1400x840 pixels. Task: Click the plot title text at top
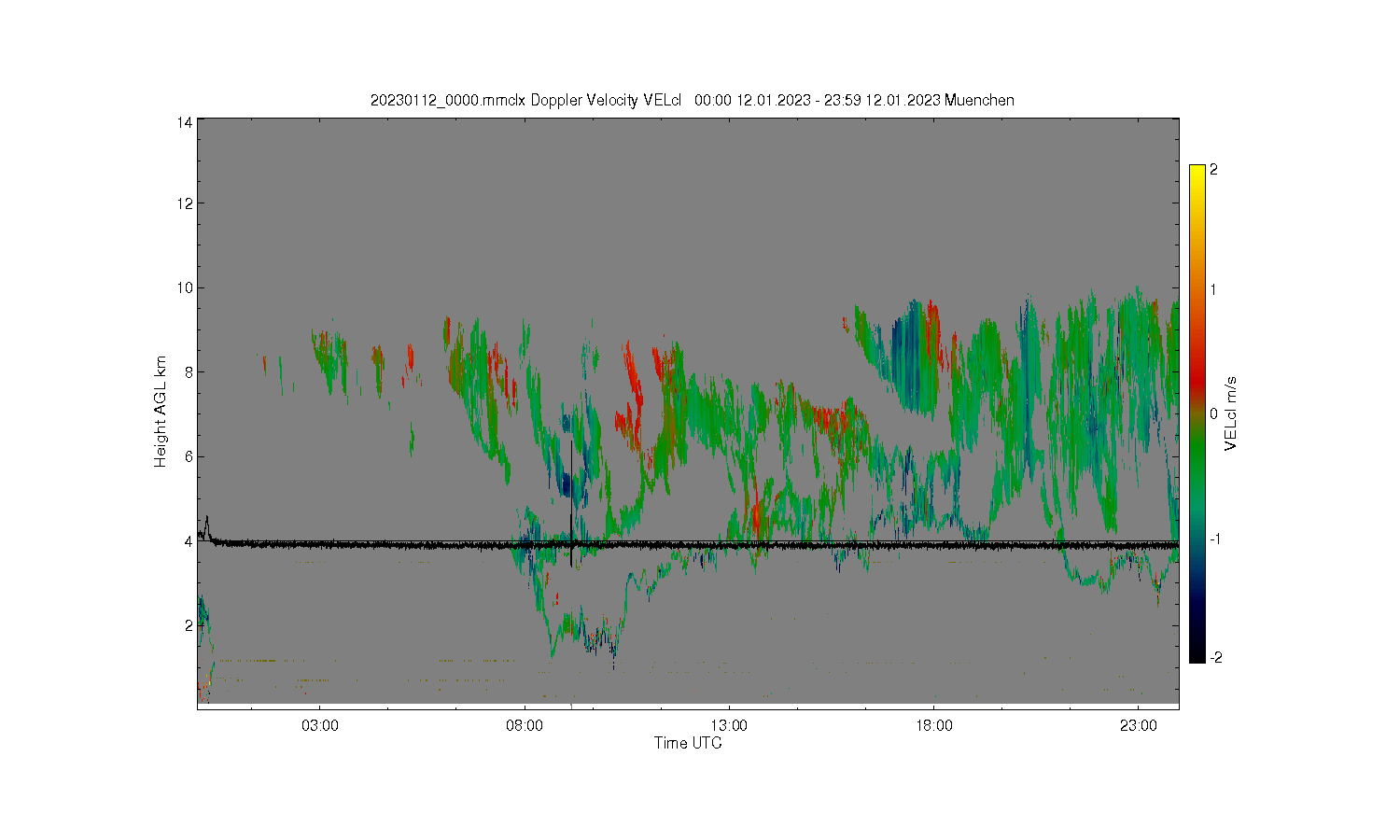[x=692, y=100]
